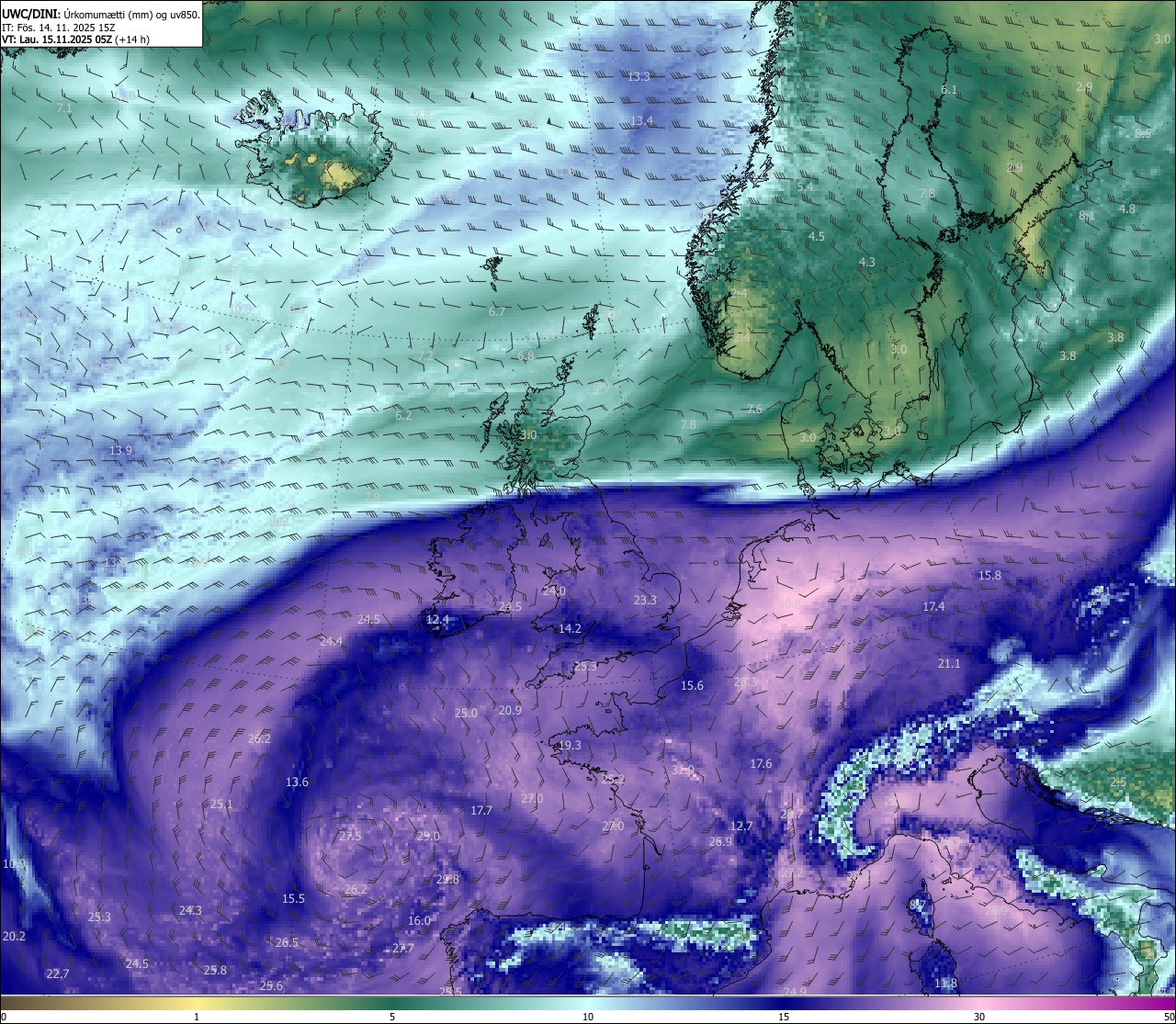Select the 25.1 map value
This screenshot has height=1024, width=1176.
coord(221,805)
